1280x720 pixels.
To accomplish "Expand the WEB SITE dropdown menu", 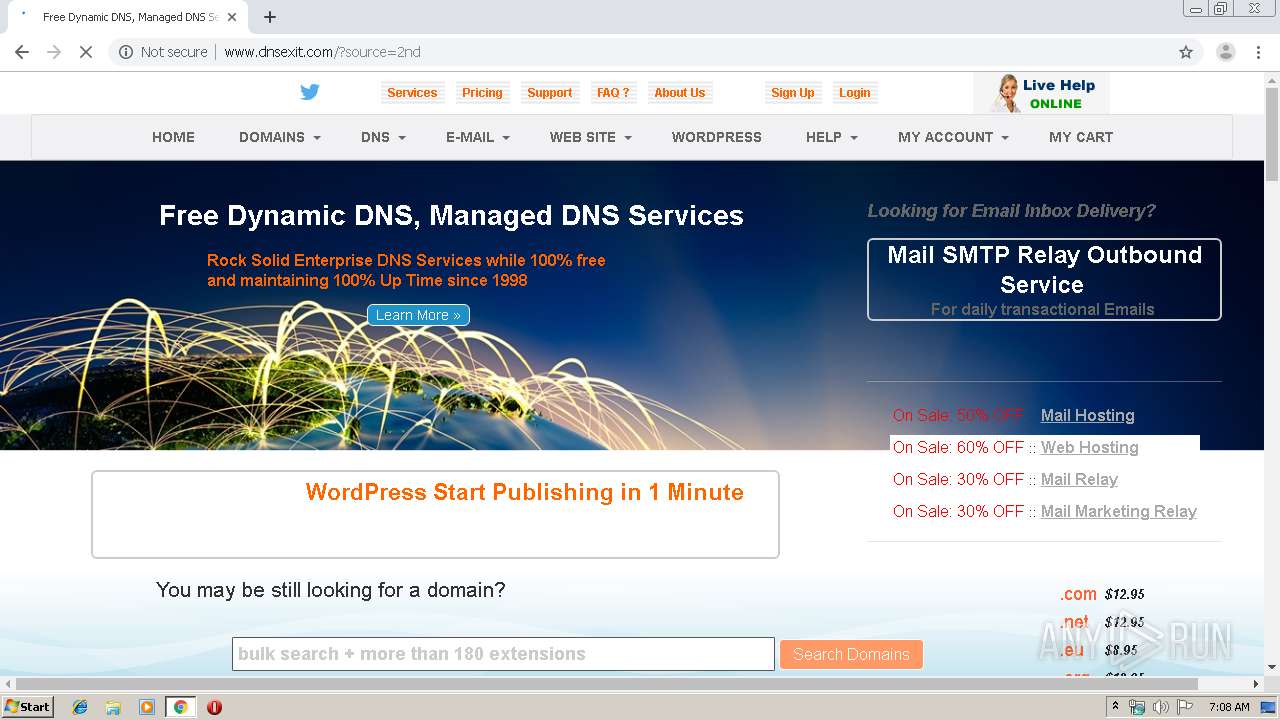I will 590,137.
